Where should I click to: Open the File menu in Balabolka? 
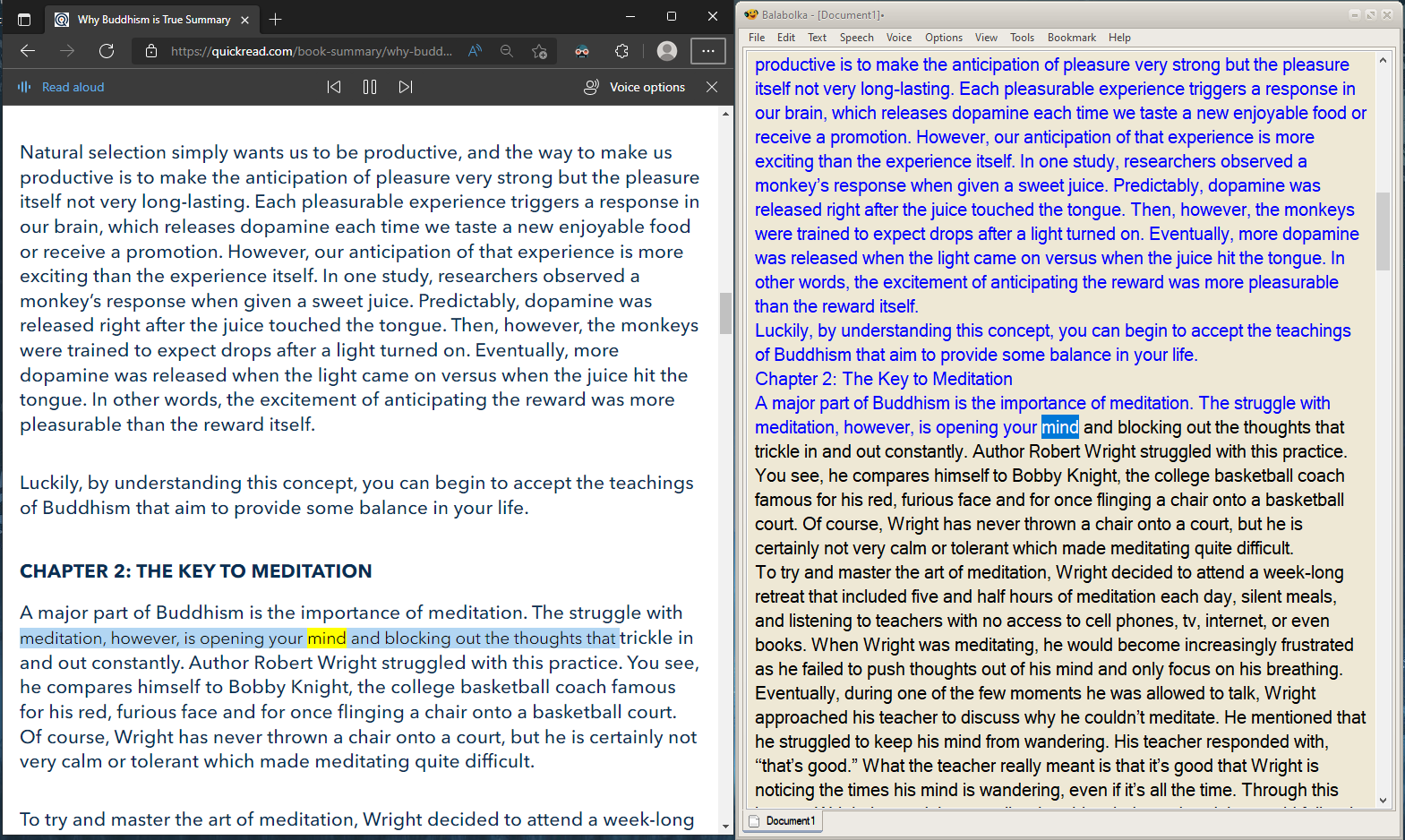point(757,38)
